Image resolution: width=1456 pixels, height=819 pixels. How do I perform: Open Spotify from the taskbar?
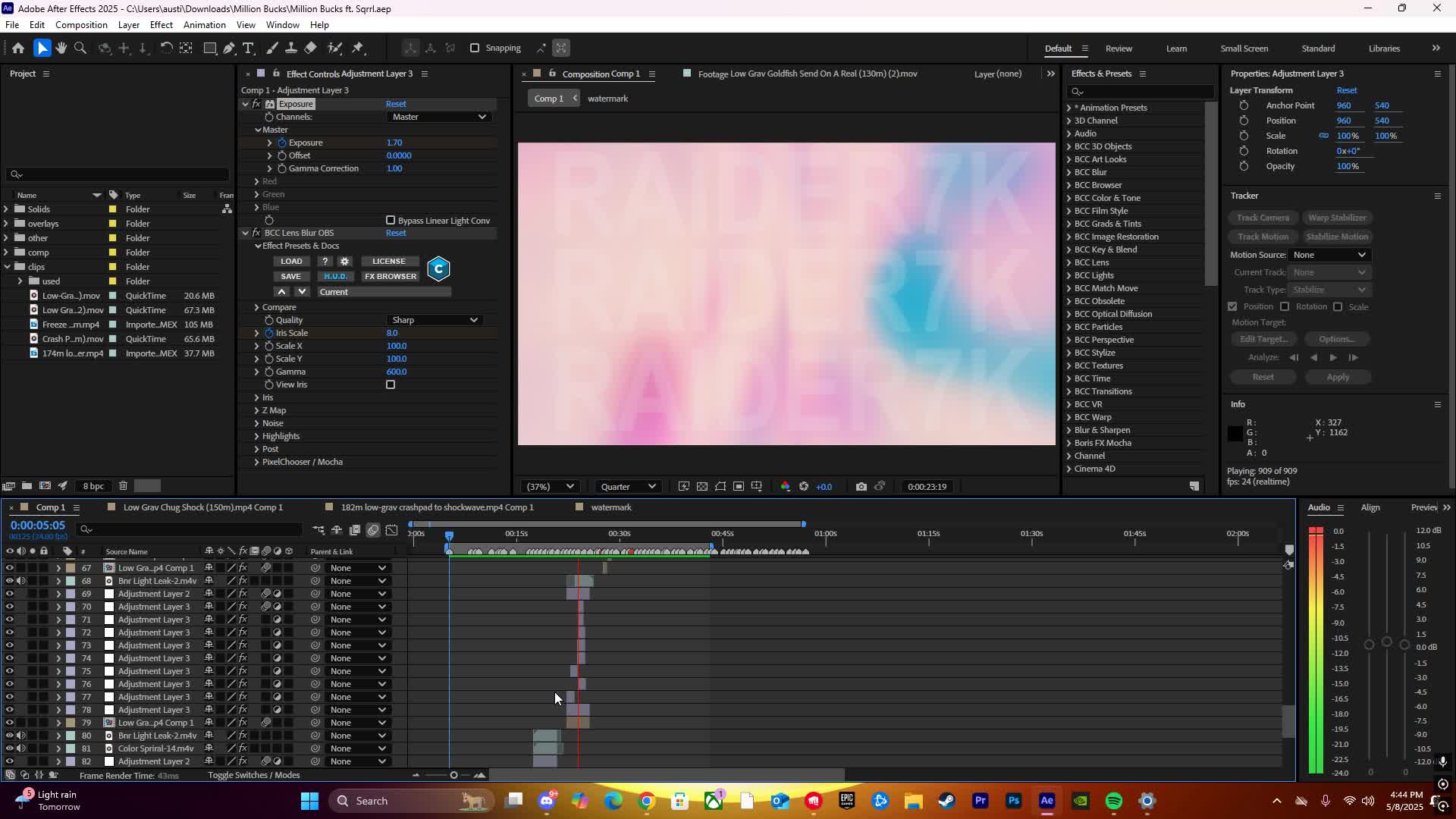1113,800
